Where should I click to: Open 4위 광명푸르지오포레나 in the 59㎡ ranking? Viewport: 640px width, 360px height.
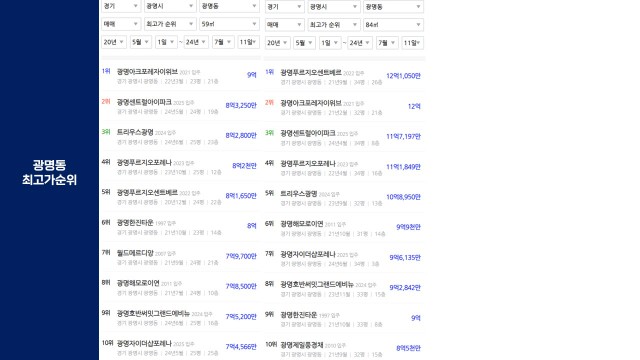pos(180,167)
